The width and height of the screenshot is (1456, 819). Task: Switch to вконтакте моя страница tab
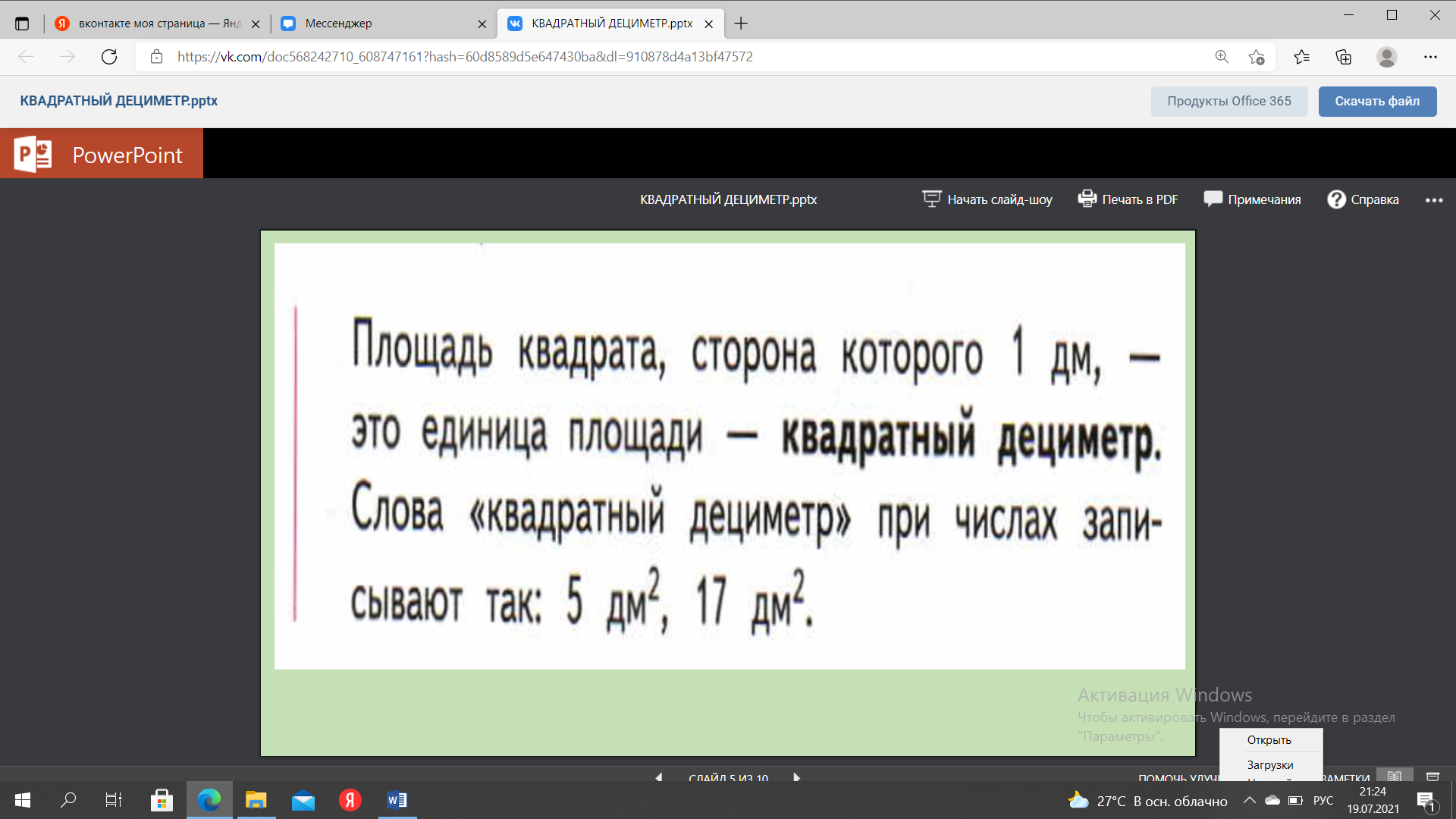point(158,24)
